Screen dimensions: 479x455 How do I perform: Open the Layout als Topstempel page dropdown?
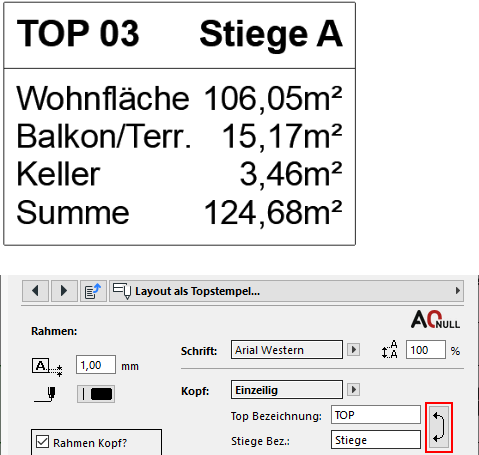point(286,291)
